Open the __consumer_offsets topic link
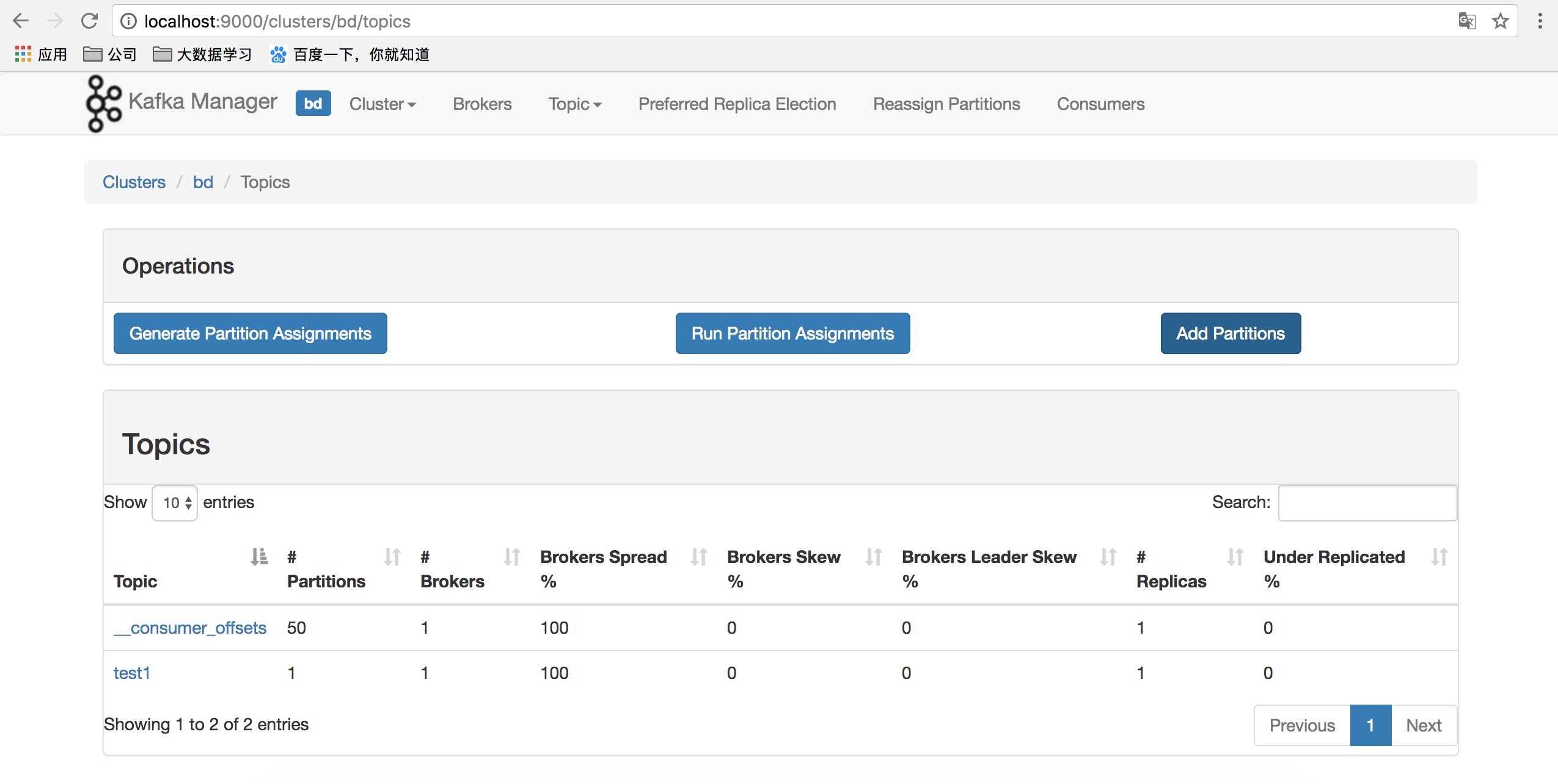The width and height of the screenshot is (1558, 784). (x=190, y=628)
